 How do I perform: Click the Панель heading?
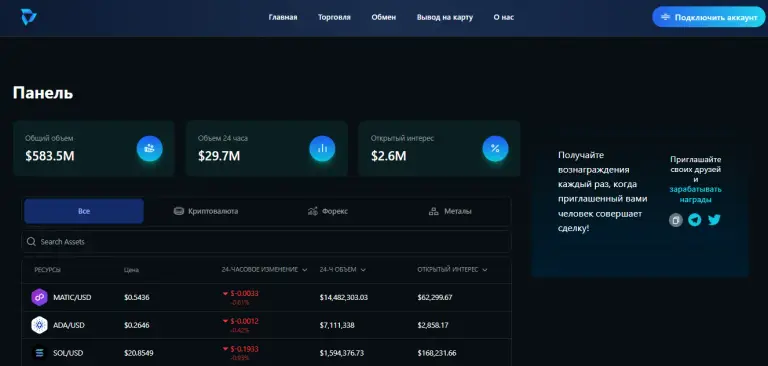click(x=43, y=93)
